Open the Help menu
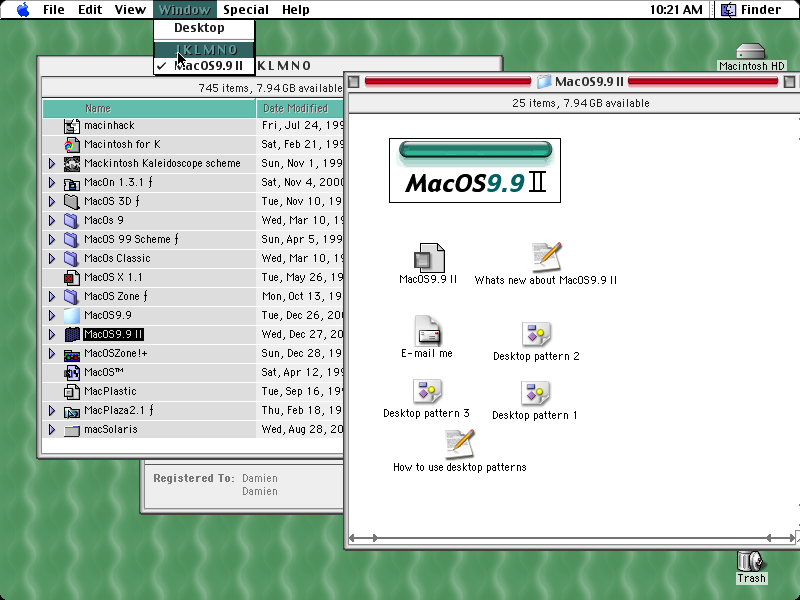Viewport: 800px width, 600px height. pos(295,10)
